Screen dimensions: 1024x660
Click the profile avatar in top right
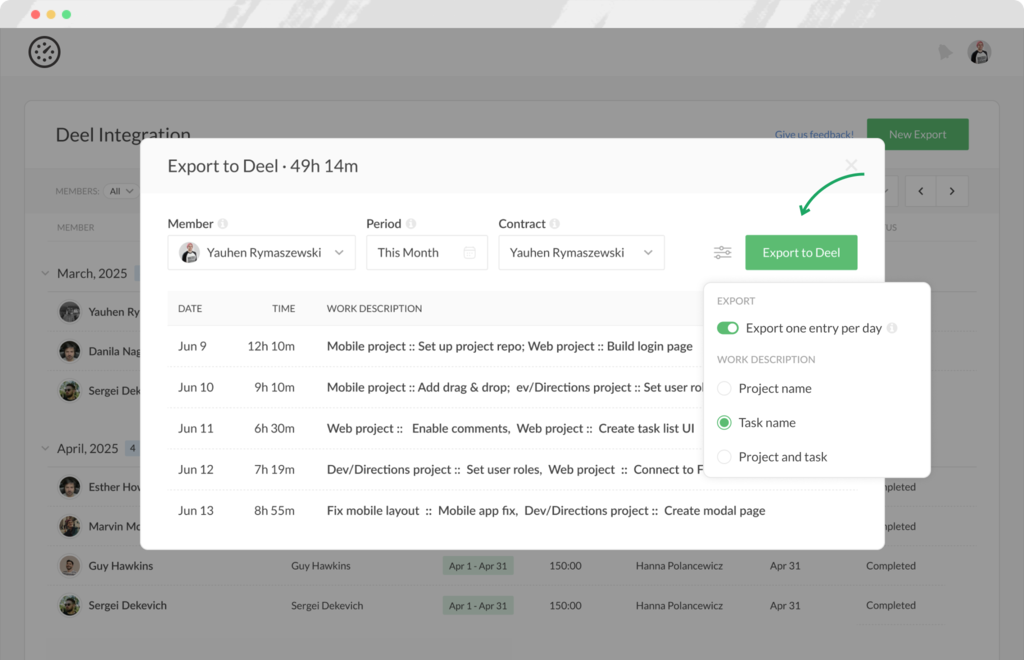pyautogui.click(x=979, y=52)
